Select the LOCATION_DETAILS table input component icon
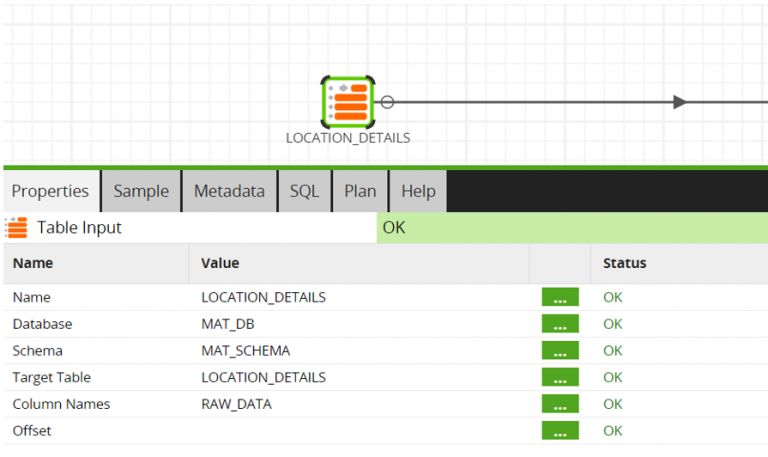 [348, 101]
